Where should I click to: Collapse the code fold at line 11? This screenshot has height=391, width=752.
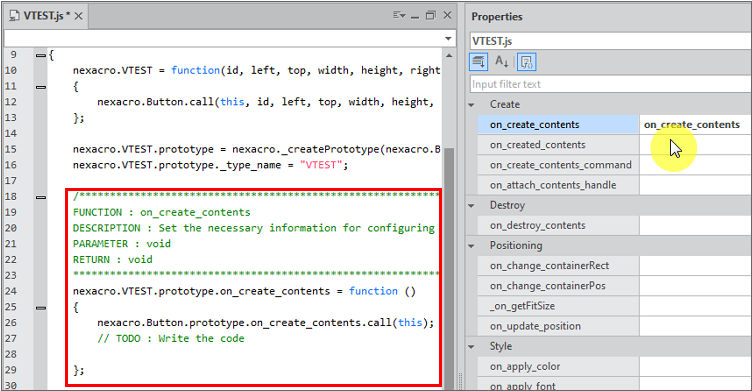coord(41,87)
